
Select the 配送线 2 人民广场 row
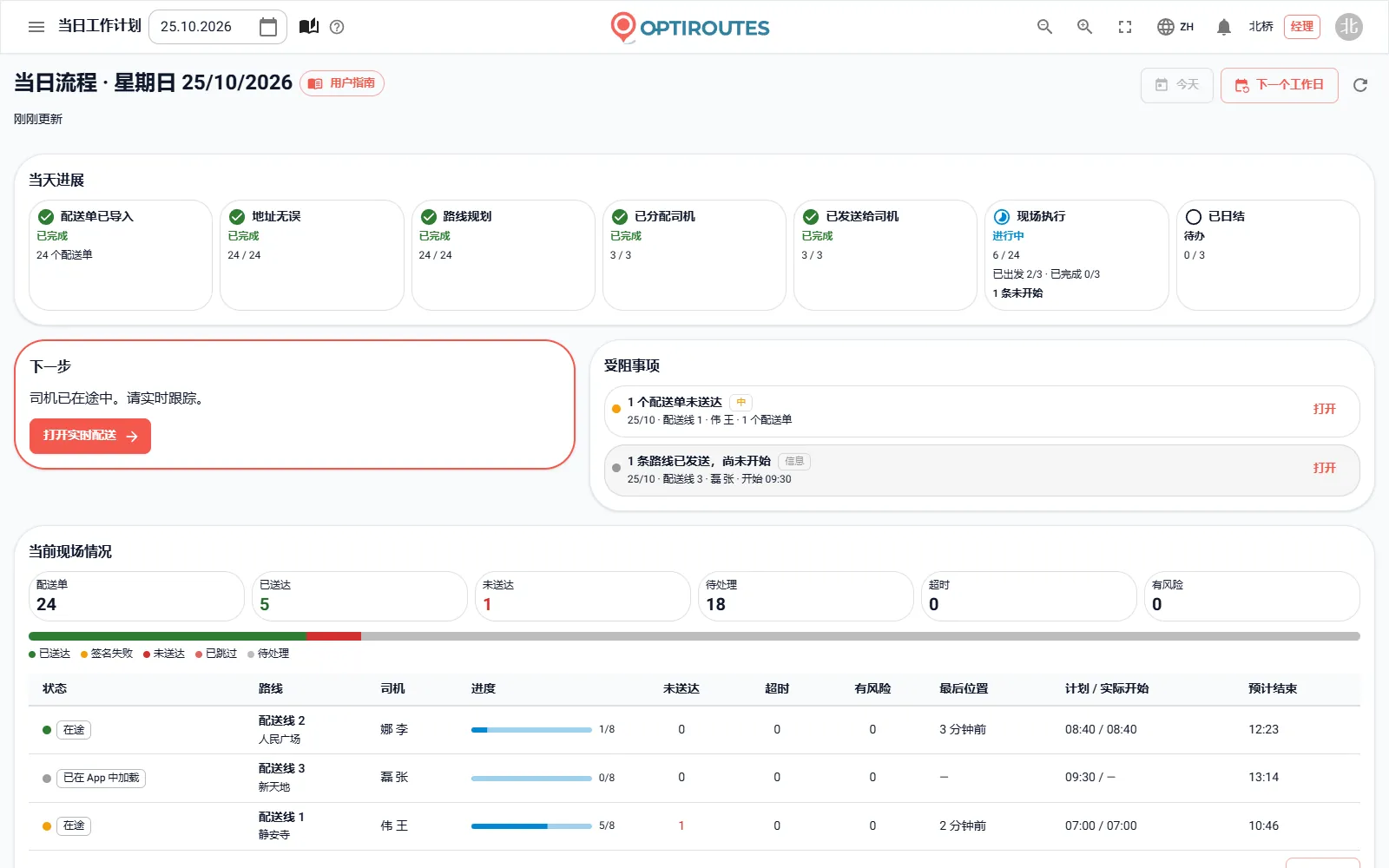pyautogui.click(x=694, y=730)
